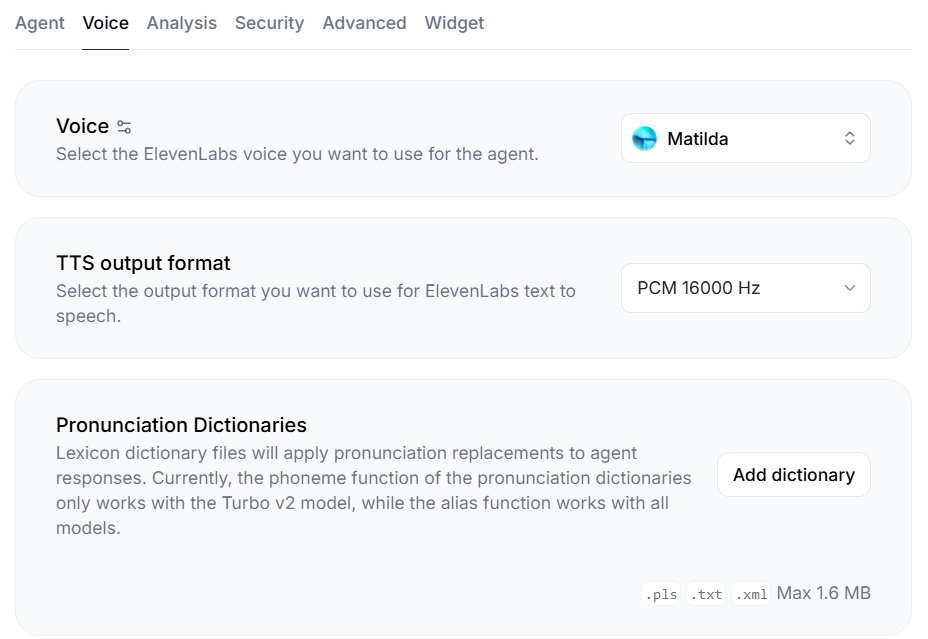Open the Analysis tab
The height and width of the screenshot is (639, 928).
click(181, 23)
